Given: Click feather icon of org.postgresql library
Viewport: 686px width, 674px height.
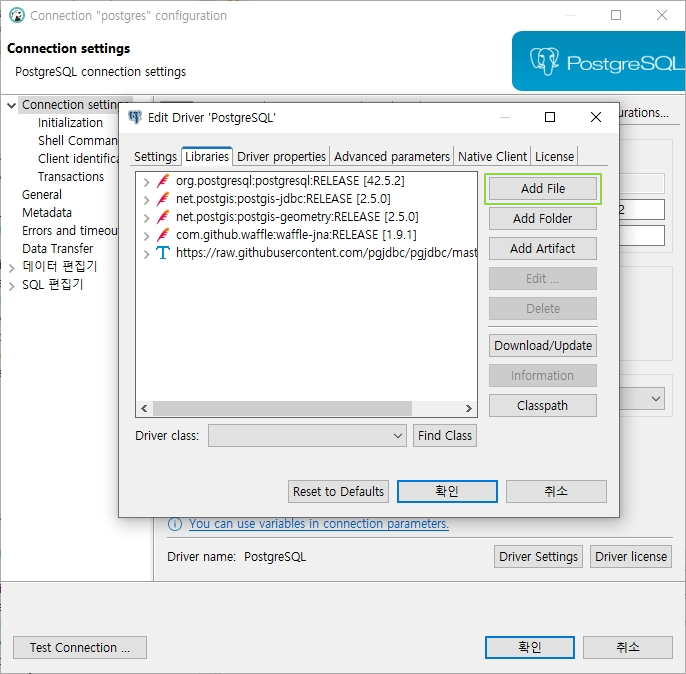Looking at the screenshot, I should click(x=163, y=181).
